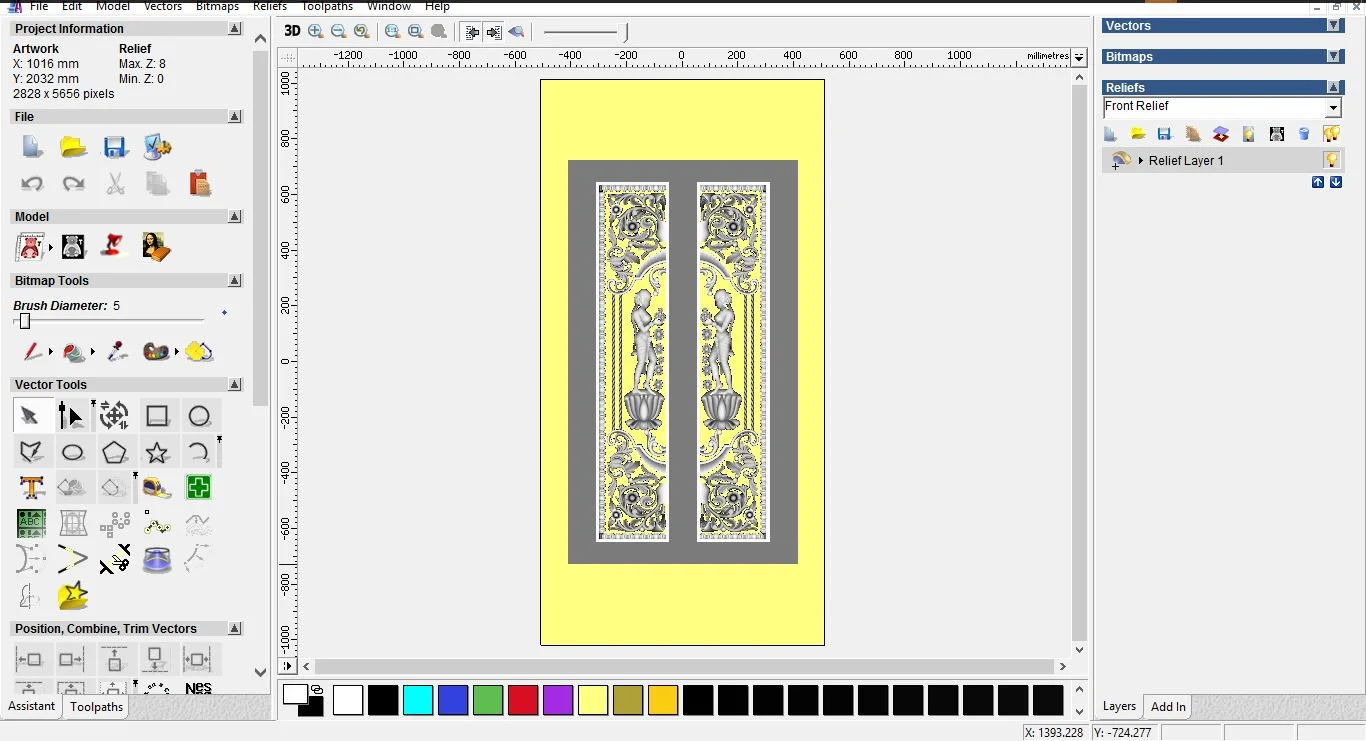Image resolution: width=1366 pixels, height=741 pixels.
Task: Click the delete relief layer trash icon
Action: pos(1303,134)
